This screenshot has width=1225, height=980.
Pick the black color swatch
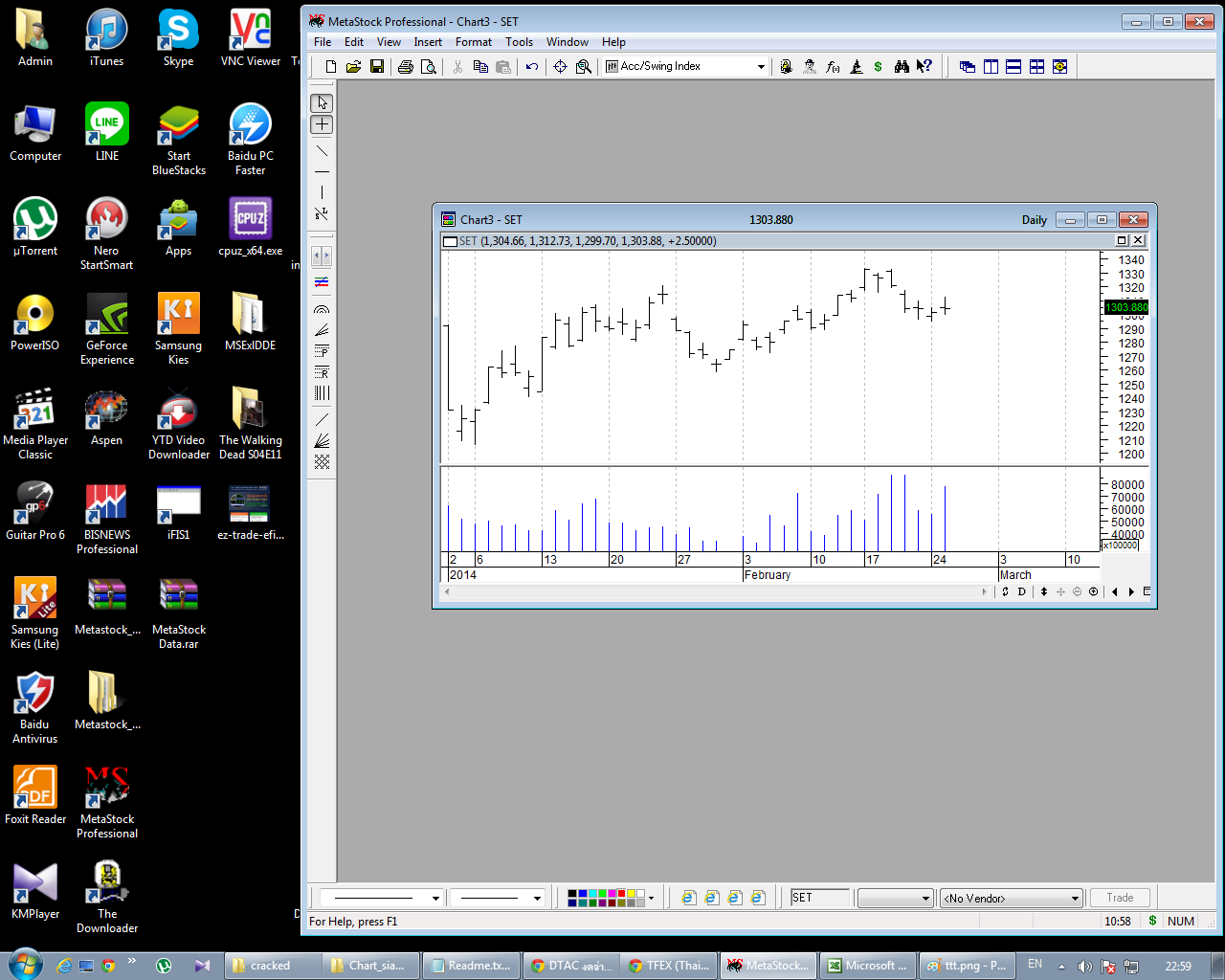(x=572, y=894)
